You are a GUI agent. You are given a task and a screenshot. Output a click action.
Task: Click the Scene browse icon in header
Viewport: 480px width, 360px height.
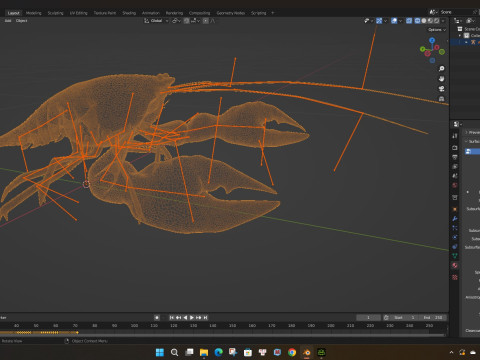(433, 12)
